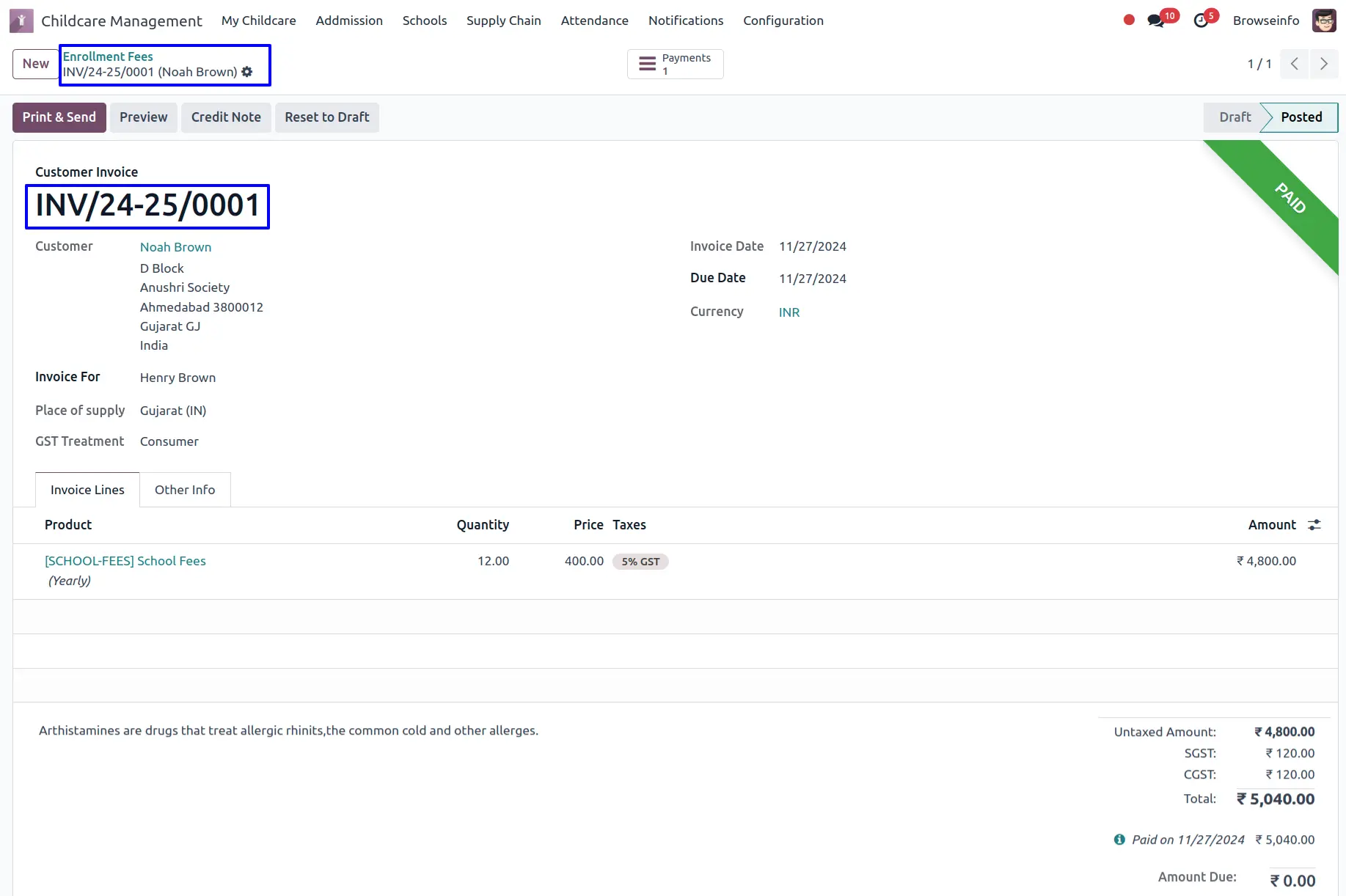Click the Childcare Management app logo icon
Image resolution: width=1346 pixels, height=896 pixels.
[x=21, y=21]
